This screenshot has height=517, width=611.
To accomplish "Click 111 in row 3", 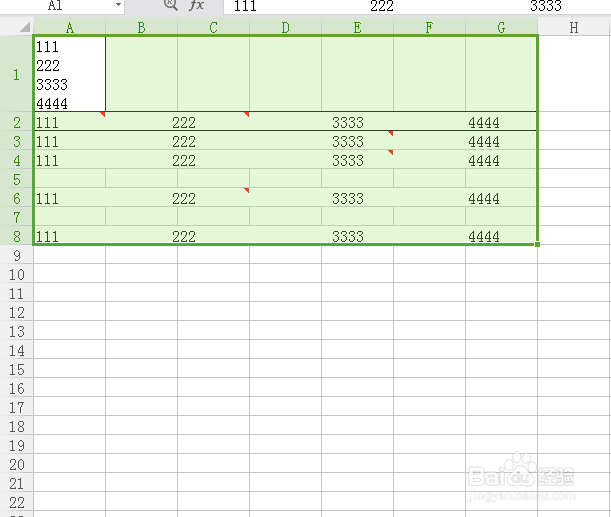I will point(47,141).
